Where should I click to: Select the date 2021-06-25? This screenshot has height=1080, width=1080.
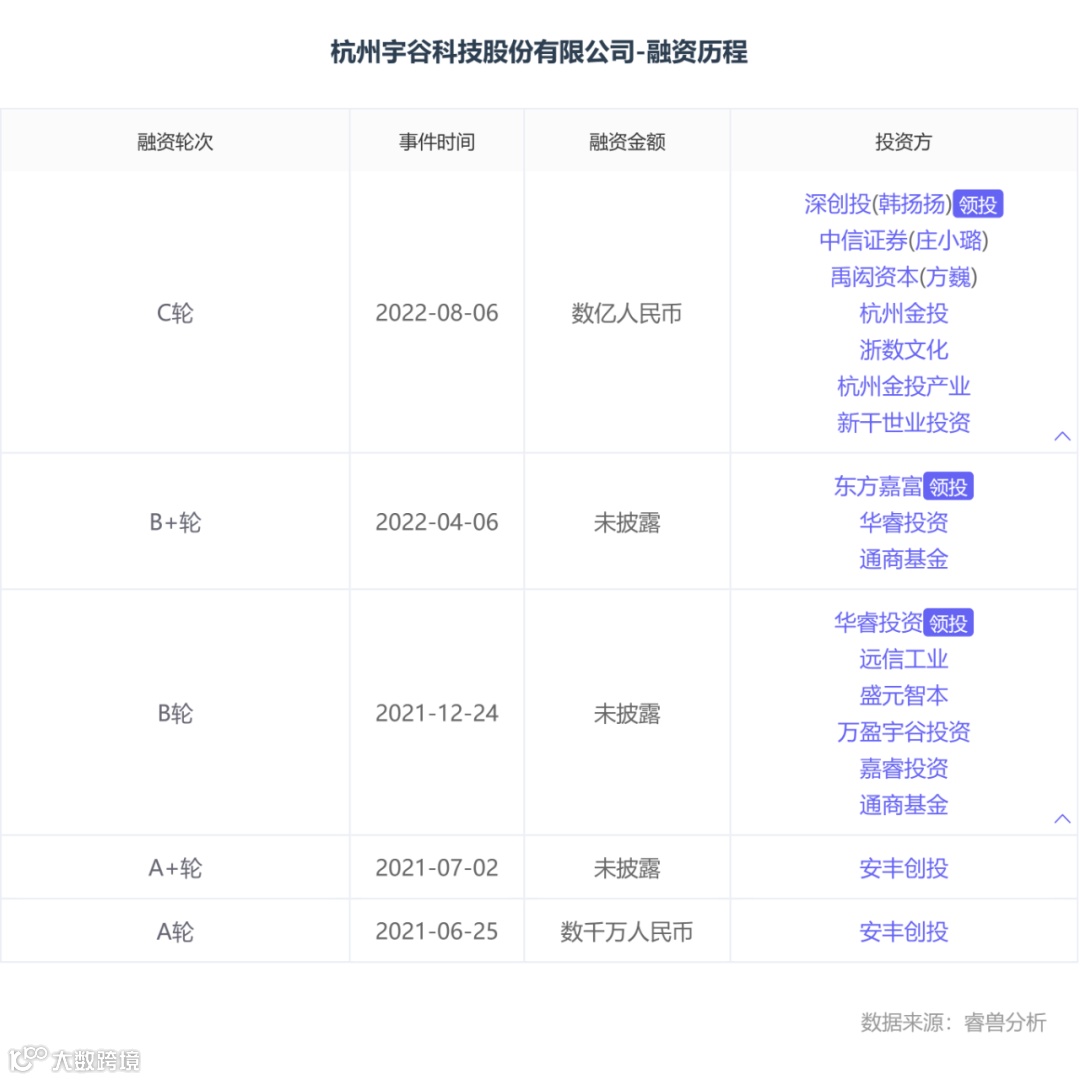coord(437,932)
